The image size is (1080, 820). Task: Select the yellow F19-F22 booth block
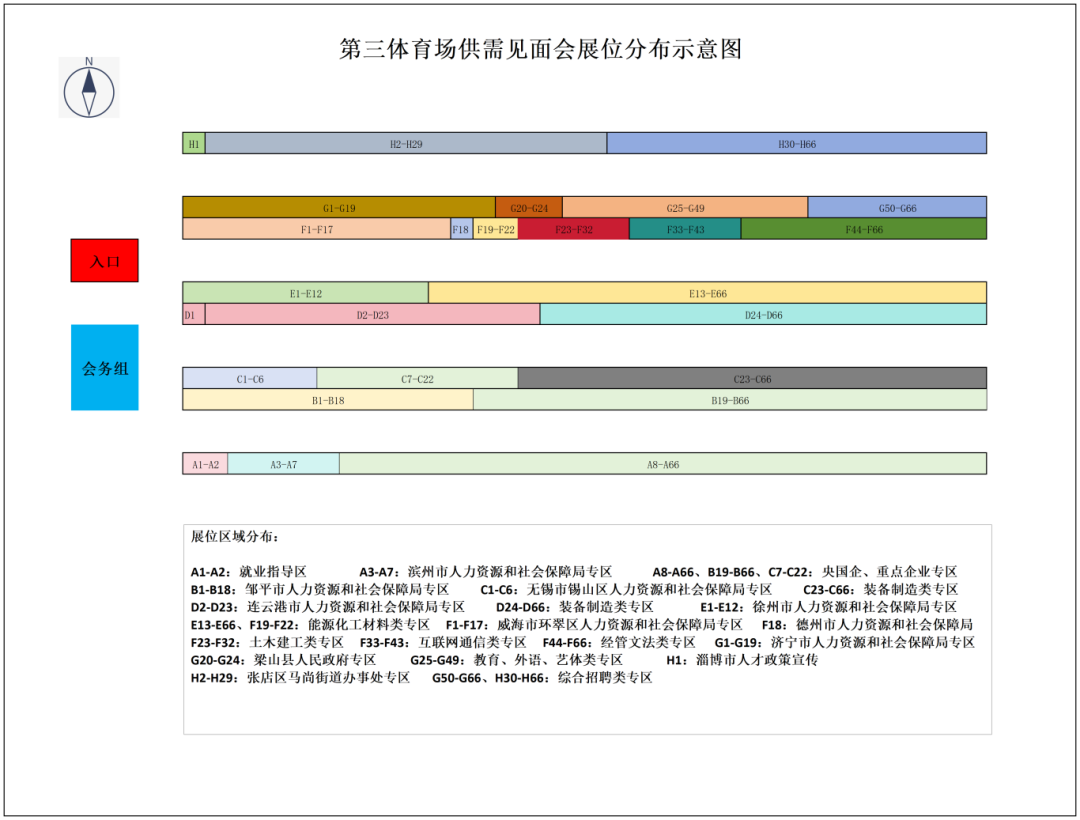click(x=495, y=229)
